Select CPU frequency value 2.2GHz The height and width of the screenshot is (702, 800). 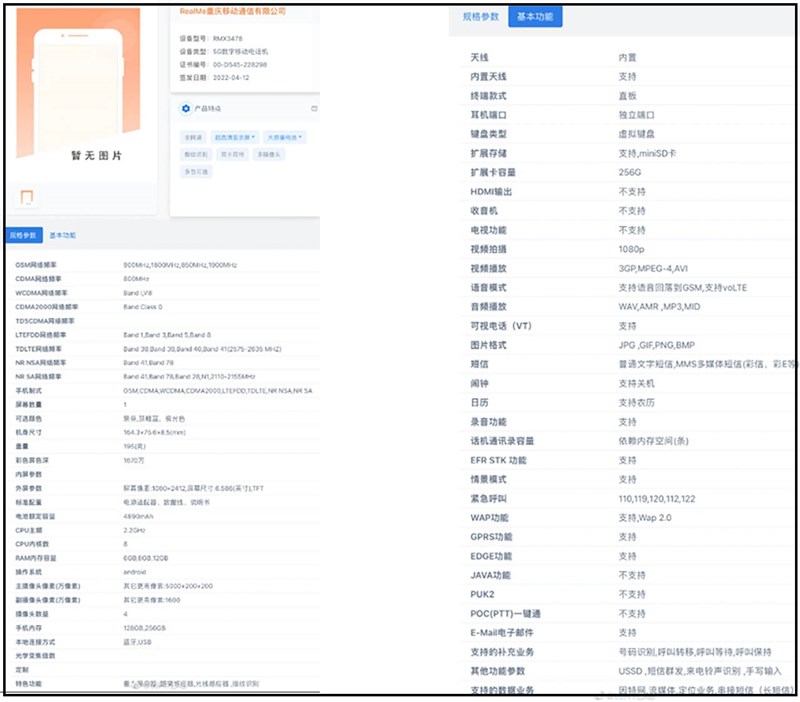pos(134,530)
